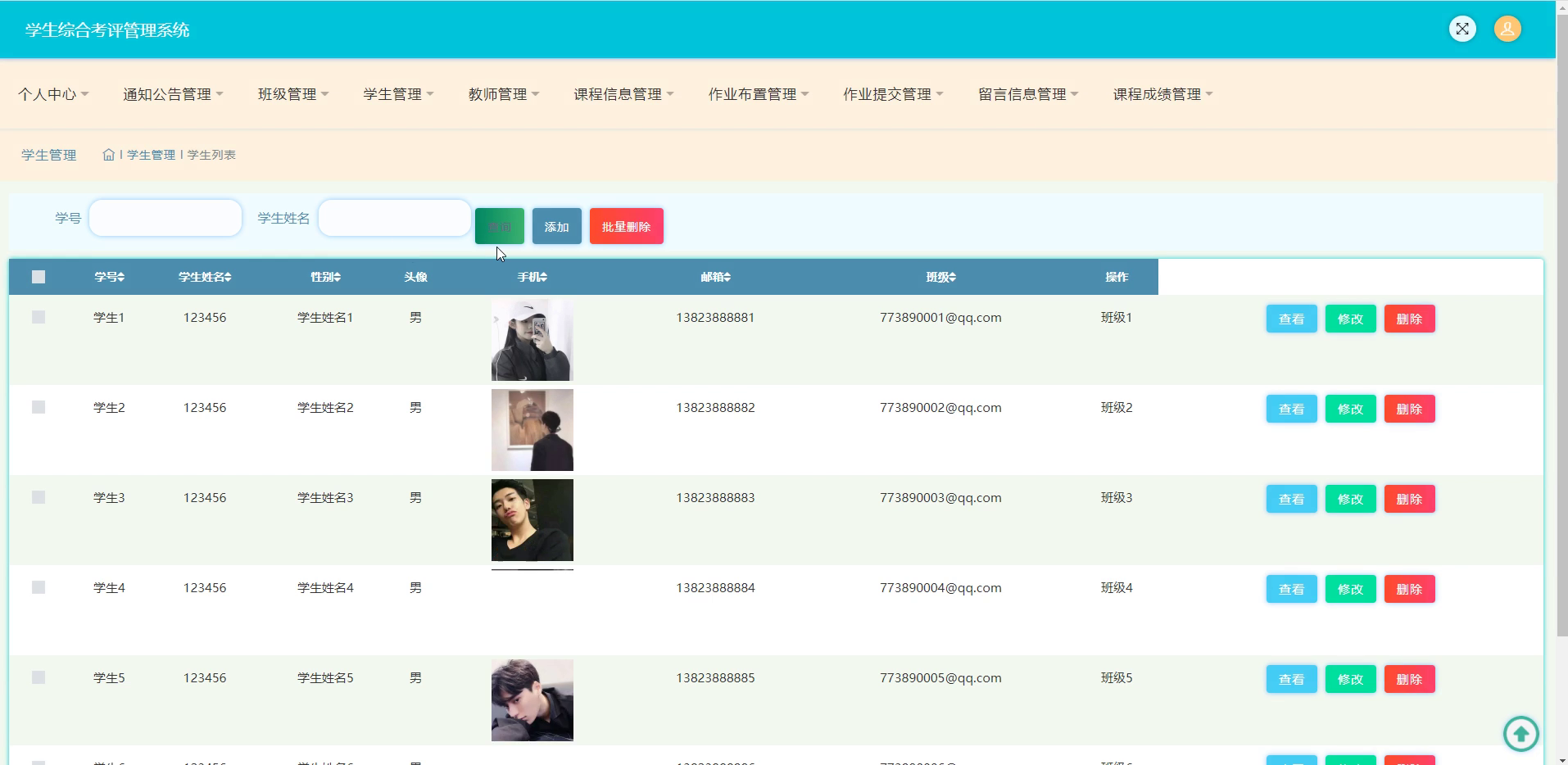Viewport: 1568px width, 765px height.
Task: Click 学生管理 breadcrumb link
Action: click(152, 155)
